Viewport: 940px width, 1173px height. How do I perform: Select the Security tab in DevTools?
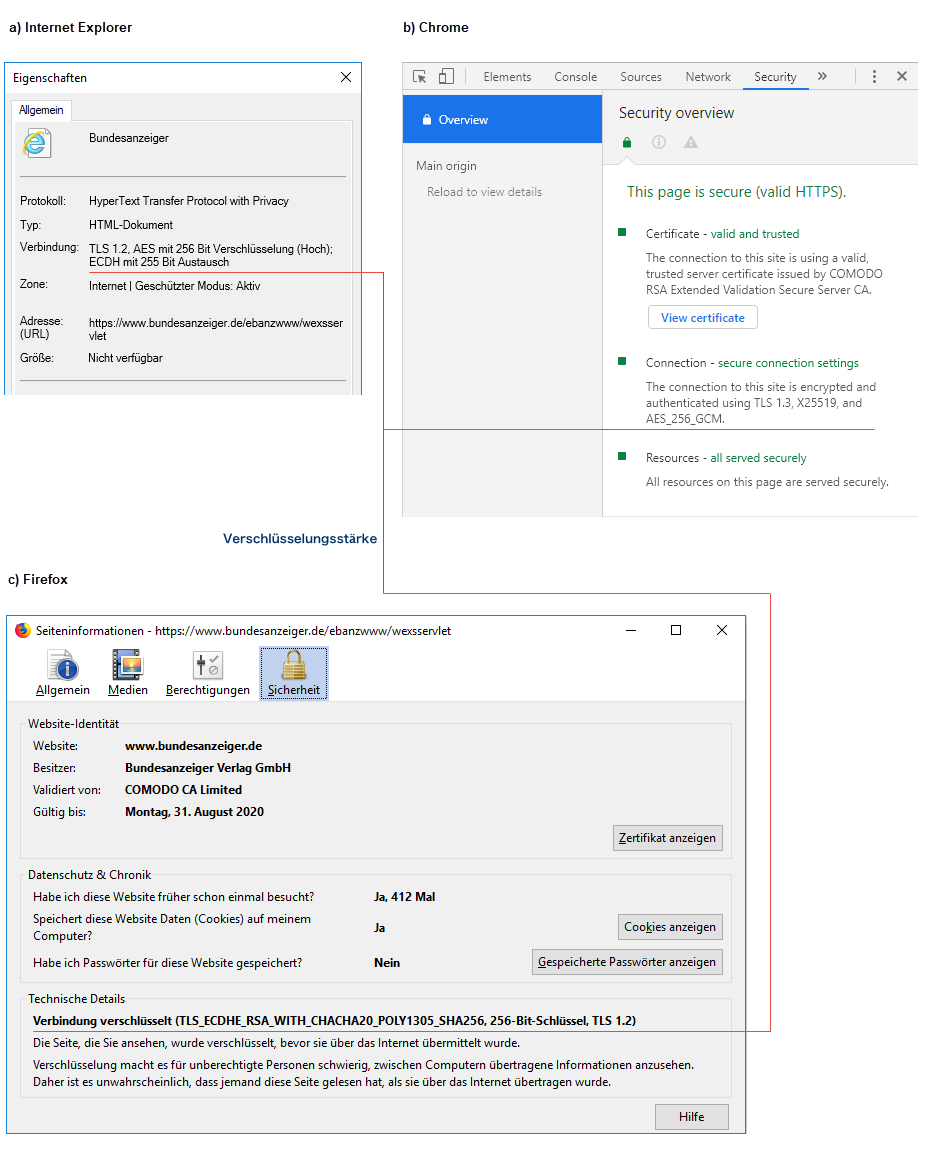coord(775,77)
